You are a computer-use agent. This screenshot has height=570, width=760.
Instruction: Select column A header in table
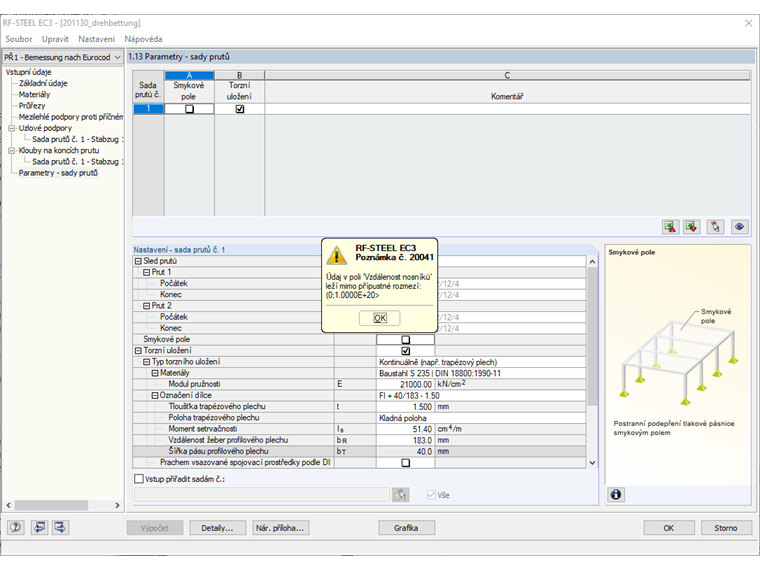[190, 75]
